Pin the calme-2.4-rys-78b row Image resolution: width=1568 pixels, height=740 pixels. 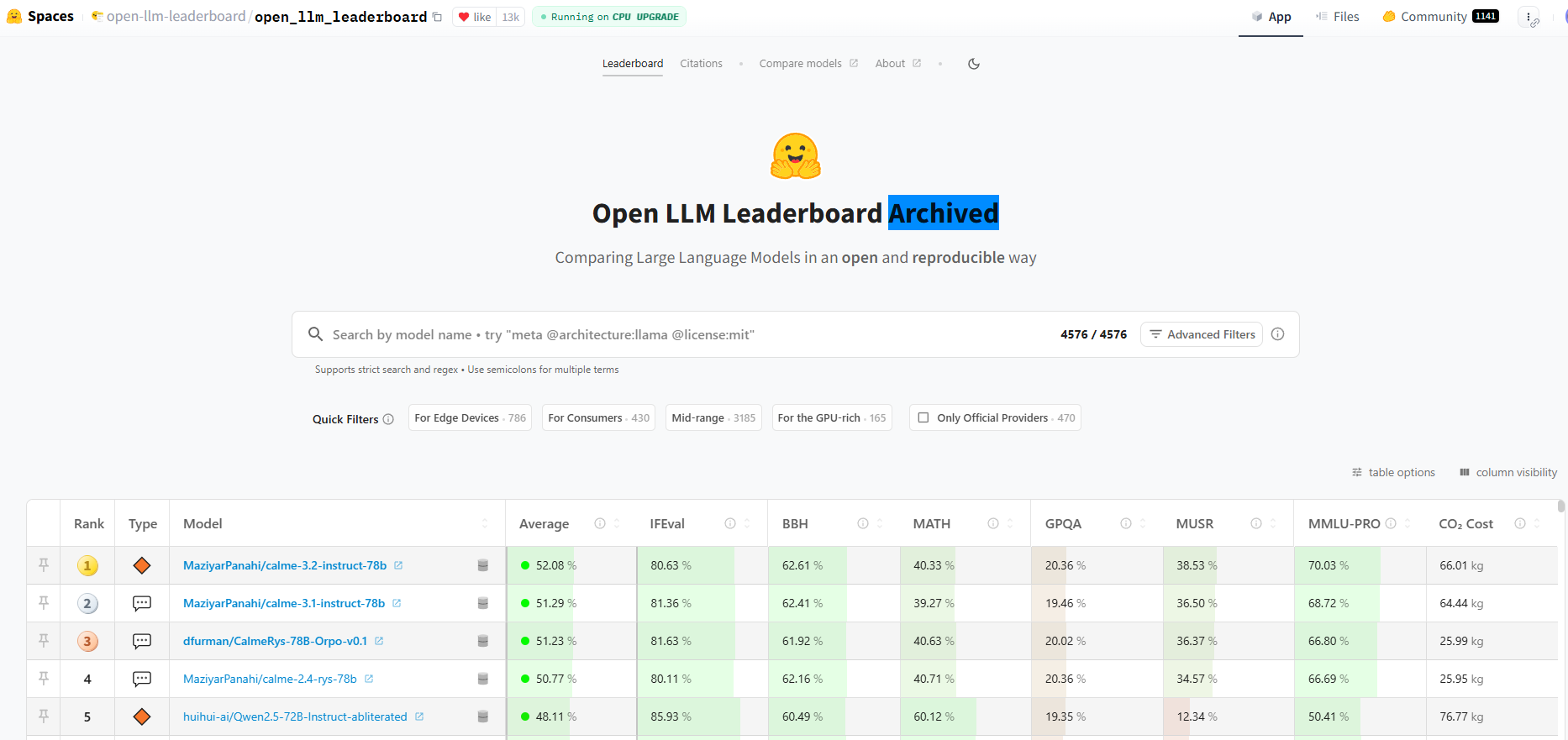44,679
